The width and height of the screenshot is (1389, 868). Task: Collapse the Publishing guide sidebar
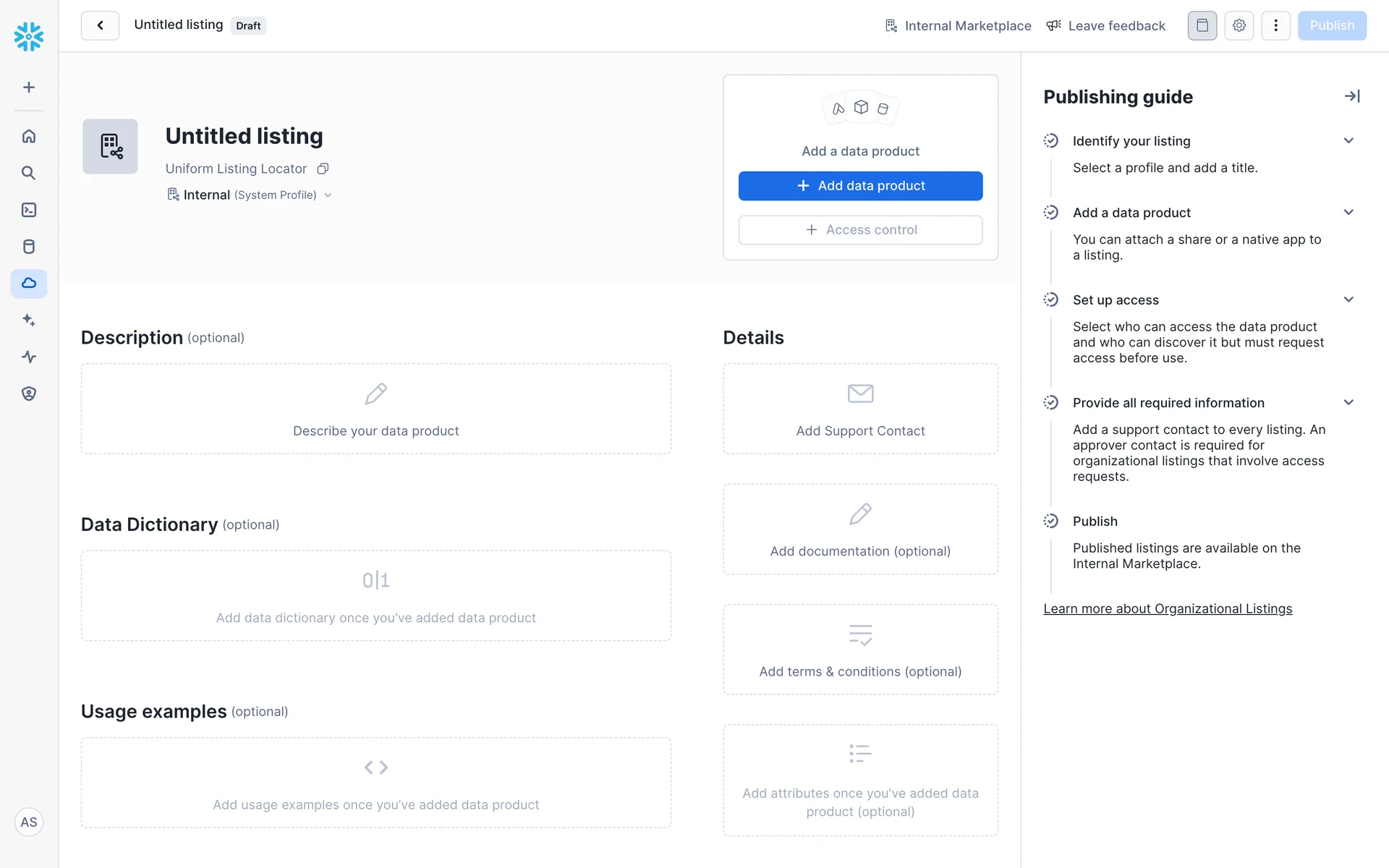click(1351, 96)
